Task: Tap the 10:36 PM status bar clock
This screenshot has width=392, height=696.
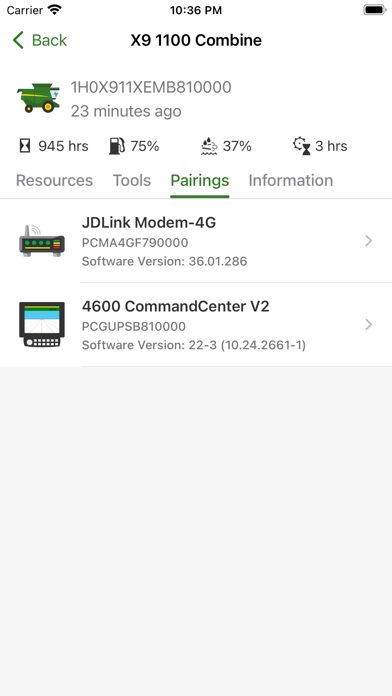Action: [x=196, y=10]
